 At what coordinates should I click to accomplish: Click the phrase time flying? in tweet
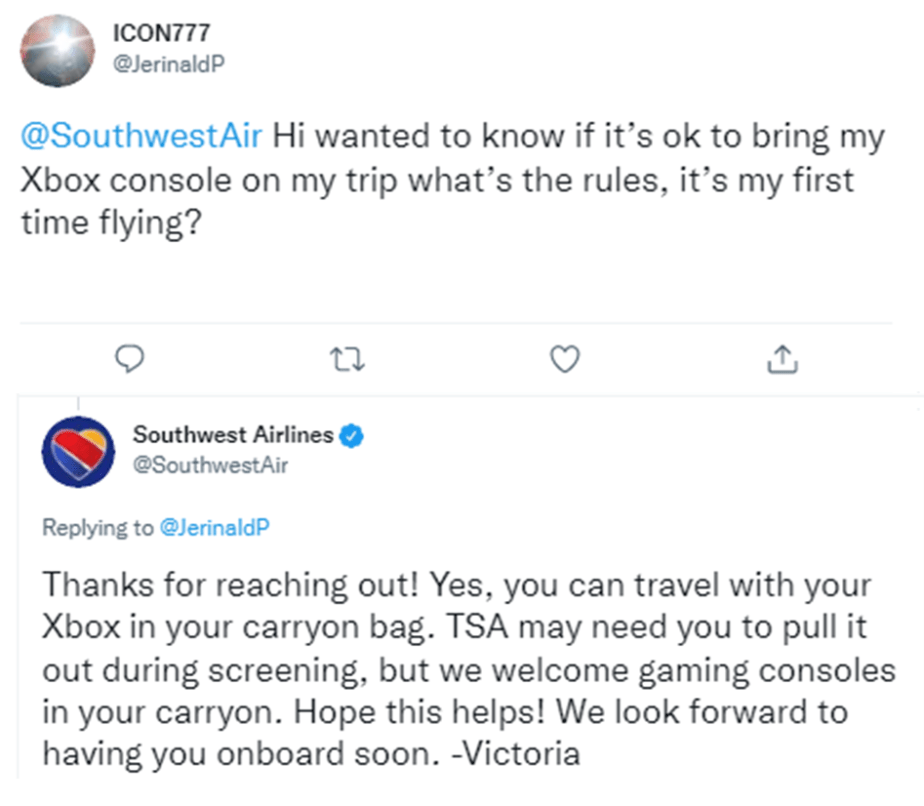[111, 223]
